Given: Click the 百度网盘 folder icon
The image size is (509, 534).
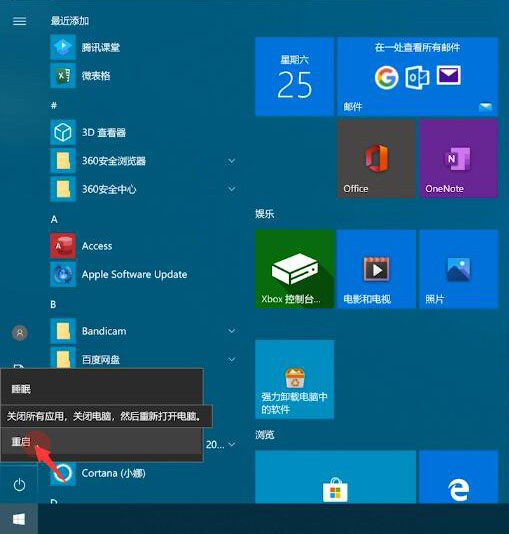Looking at the screenshot, I should pyautogui.click(x=63, y=358).
